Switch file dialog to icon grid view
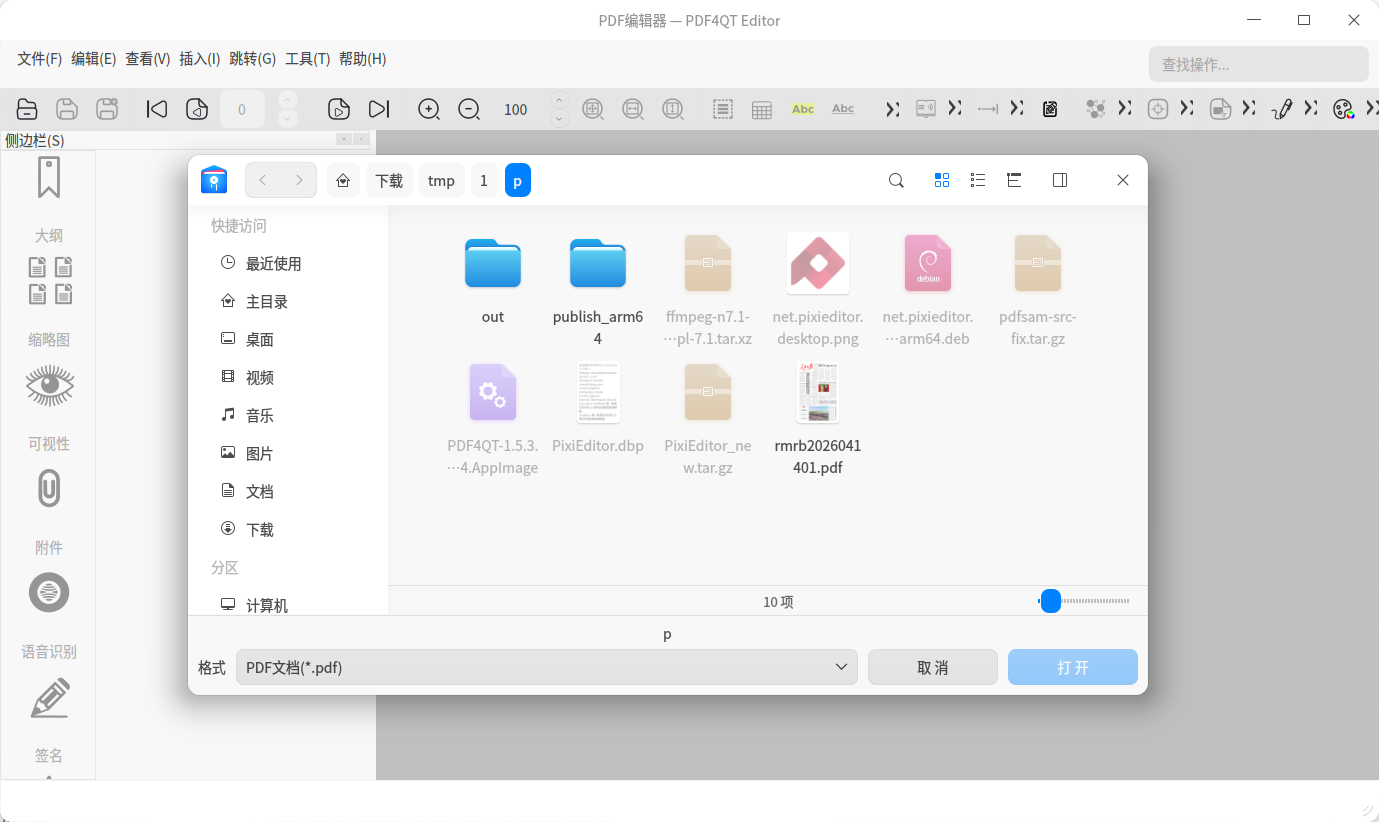1379x822 pixels. coord(941,180)
